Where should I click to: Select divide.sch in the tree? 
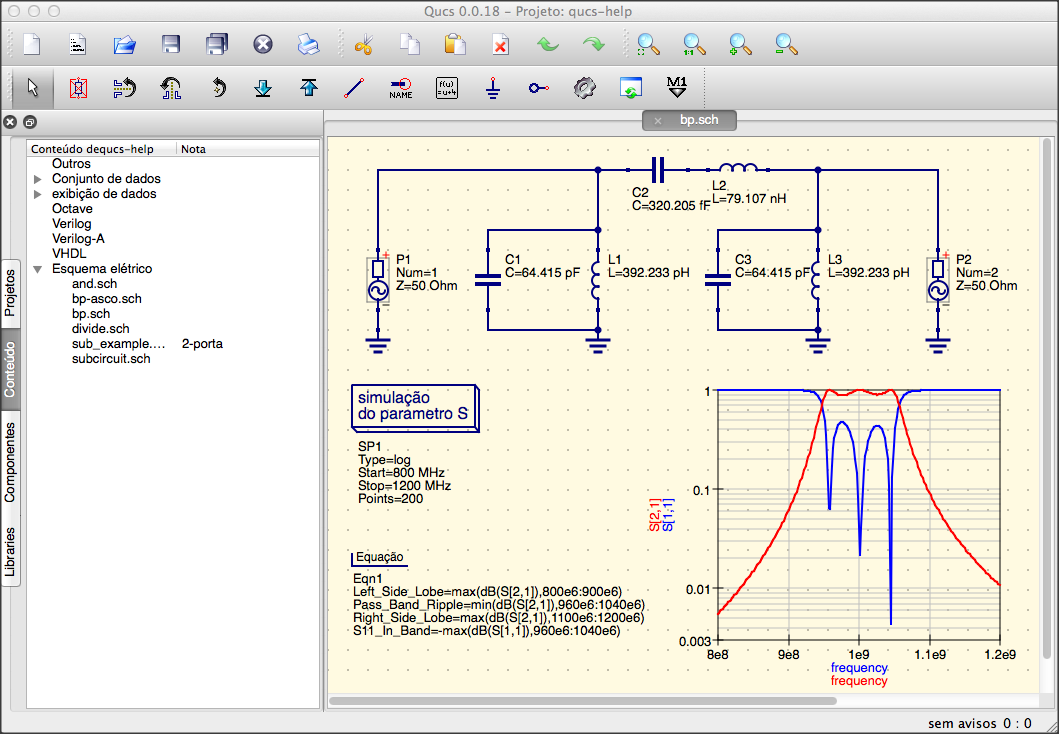click(x=101, y=329)
